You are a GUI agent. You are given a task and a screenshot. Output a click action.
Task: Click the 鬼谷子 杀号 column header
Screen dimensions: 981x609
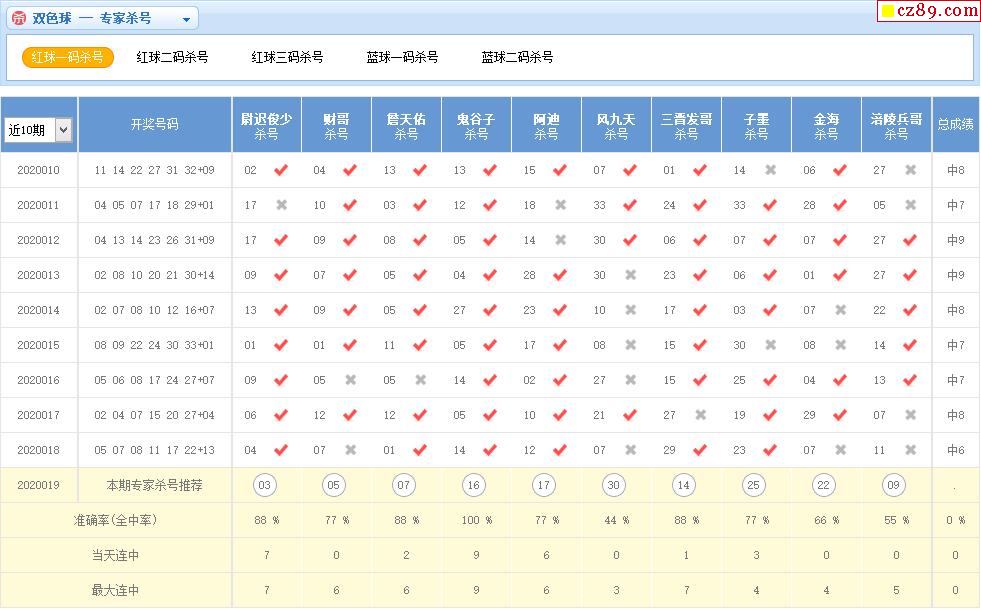pos(476,125)
